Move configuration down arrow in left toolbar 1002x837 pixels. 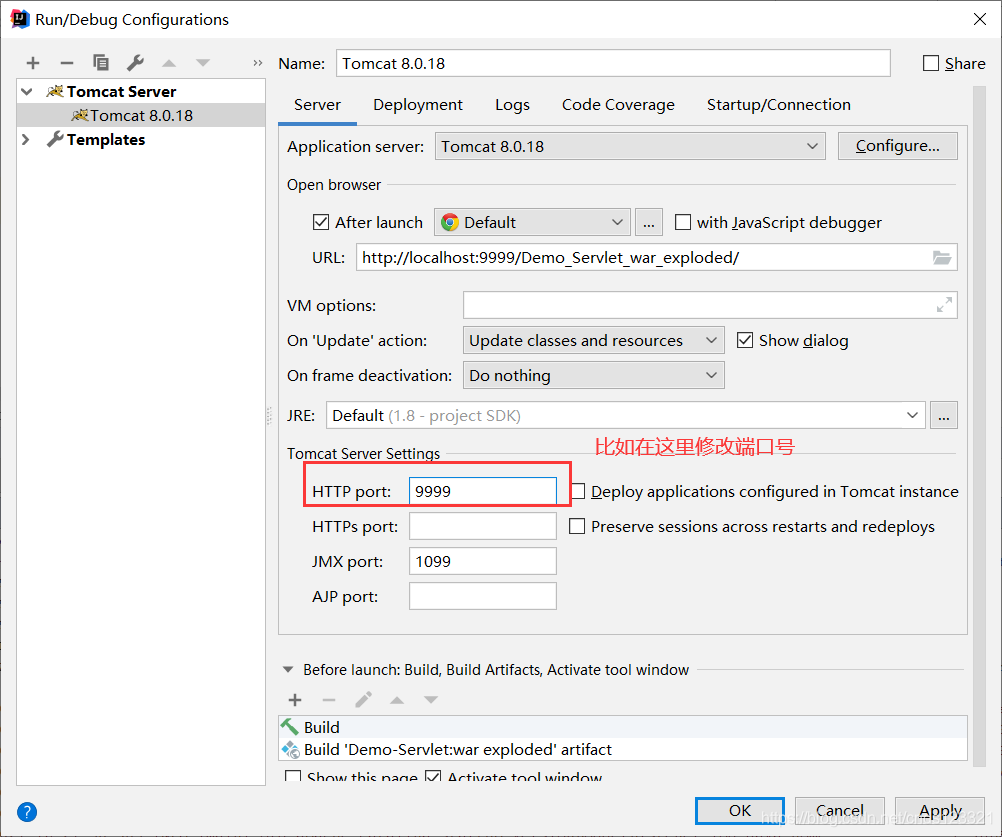[x=203, y=63]
